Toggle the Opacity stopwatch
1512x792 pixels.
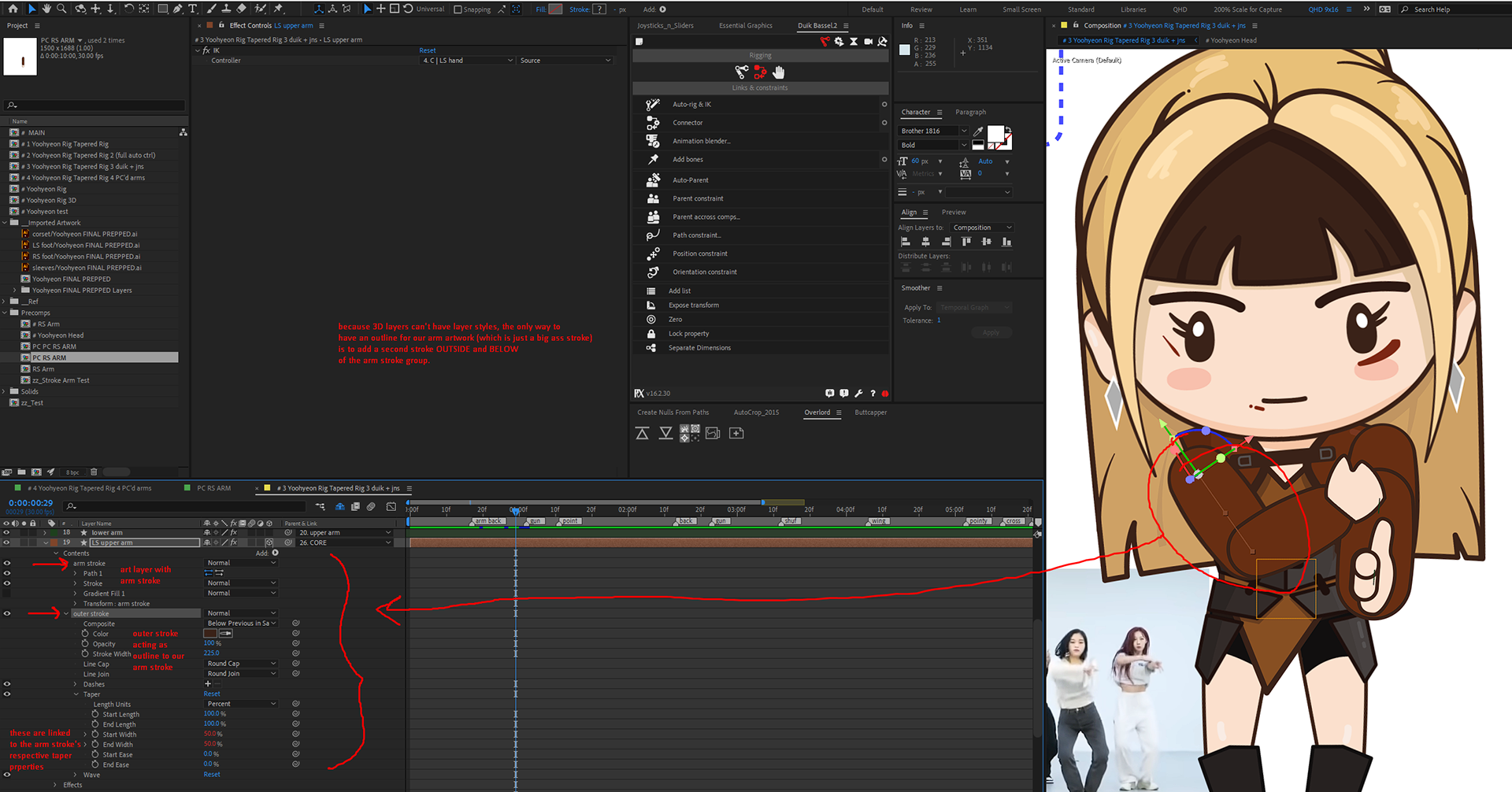click(x=85, y=643)
